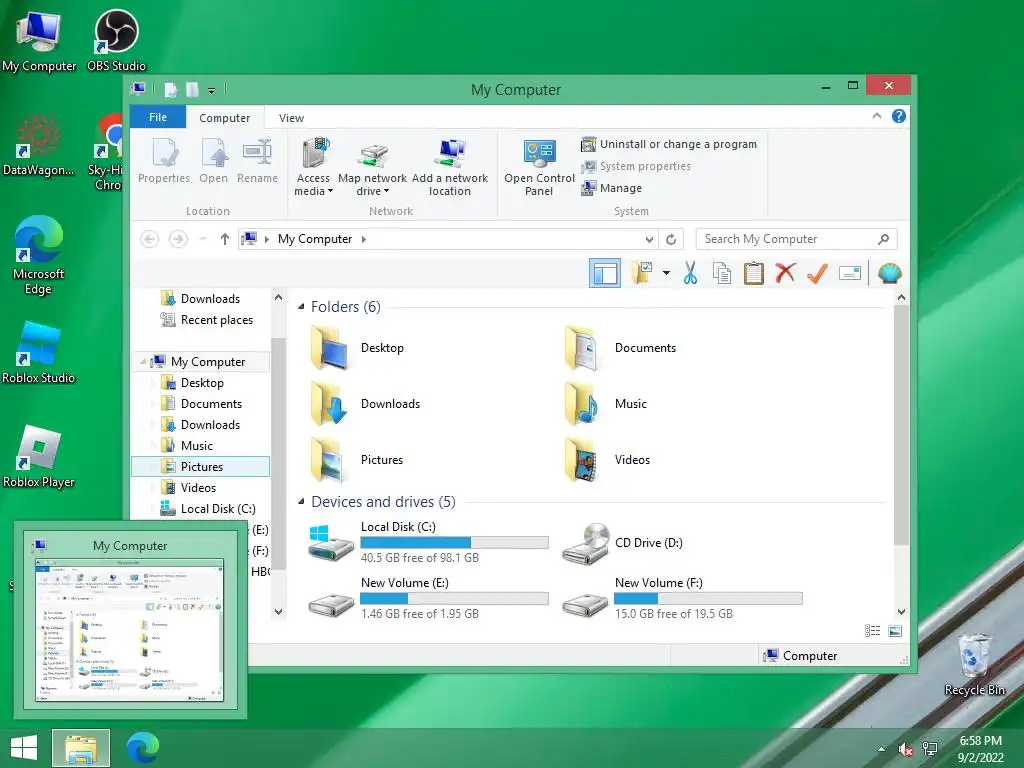Collapse the Folders (6) group
Image resolution: width=1024 pixels, height=768 pixels.
click(x=301, y=306)
